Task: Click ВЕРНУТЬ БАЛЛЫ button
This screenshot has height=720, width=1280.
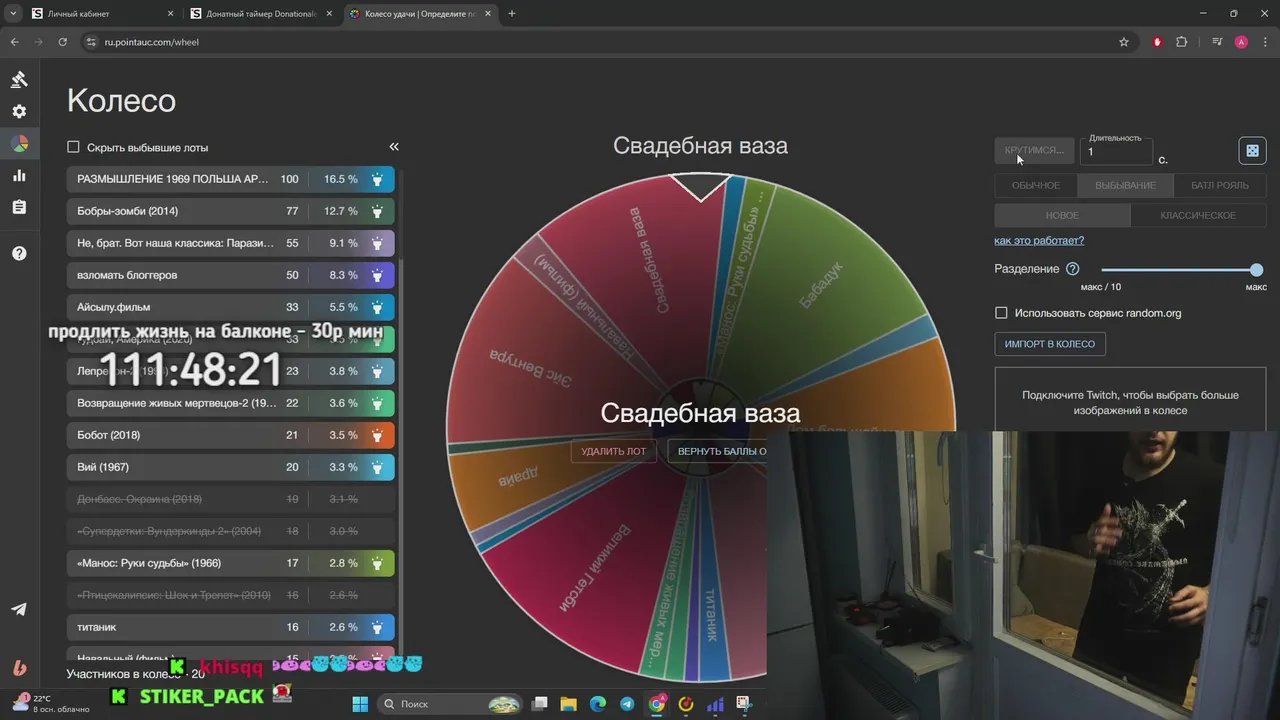Action: 720,451
